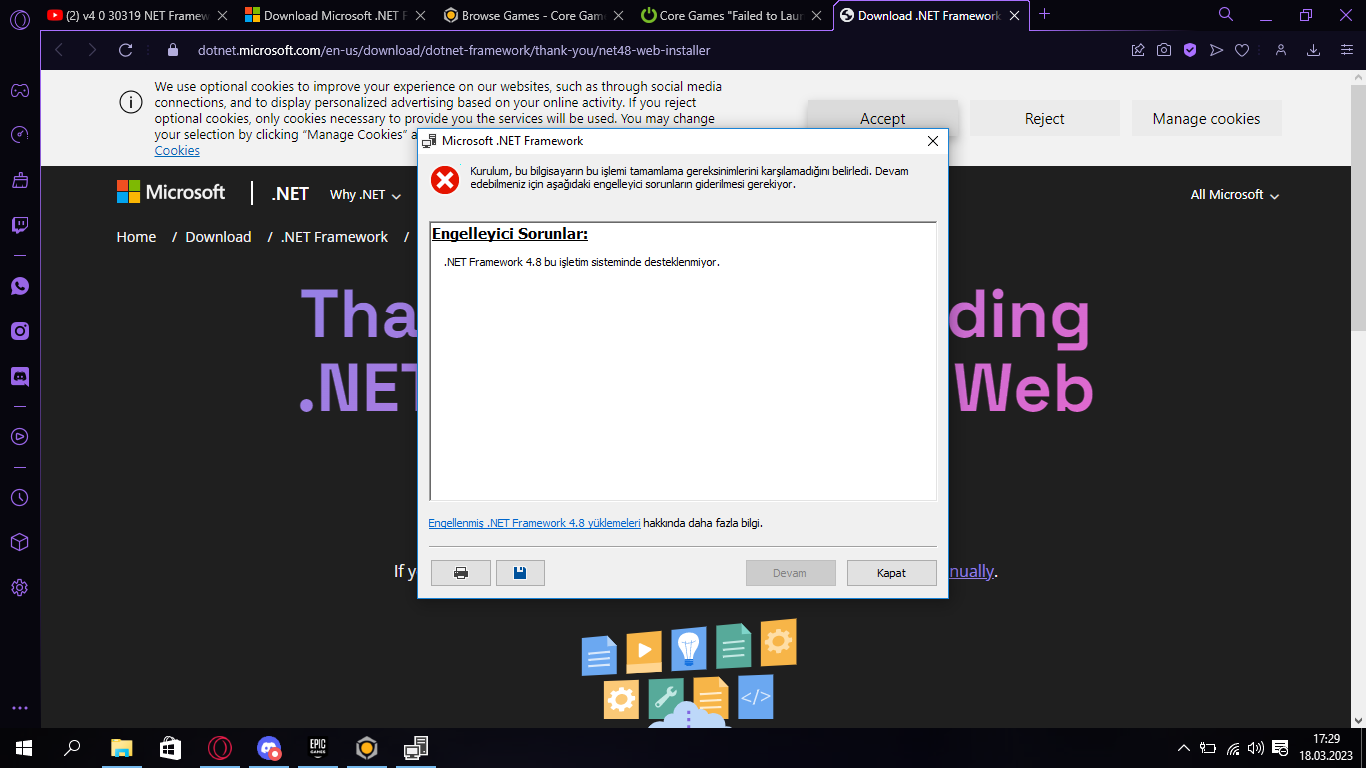Click the Microsoft logo on the page

(x=171, y=192)
